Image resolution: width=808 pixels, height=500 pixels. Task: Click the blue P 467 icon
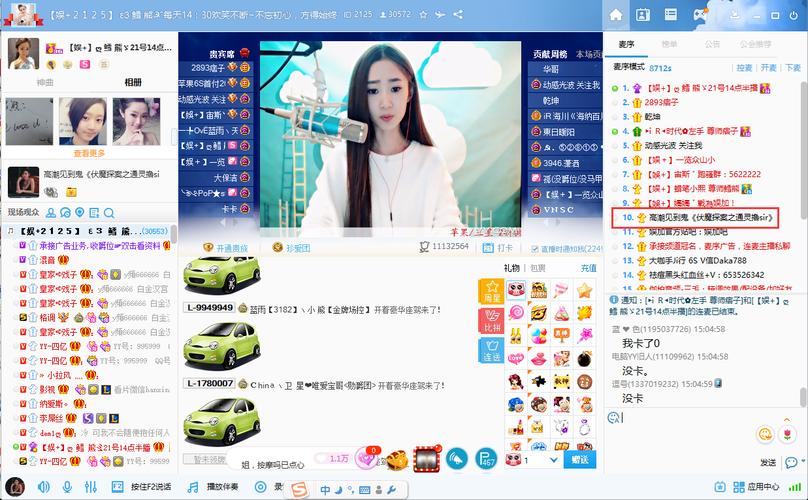click(485, 459)
